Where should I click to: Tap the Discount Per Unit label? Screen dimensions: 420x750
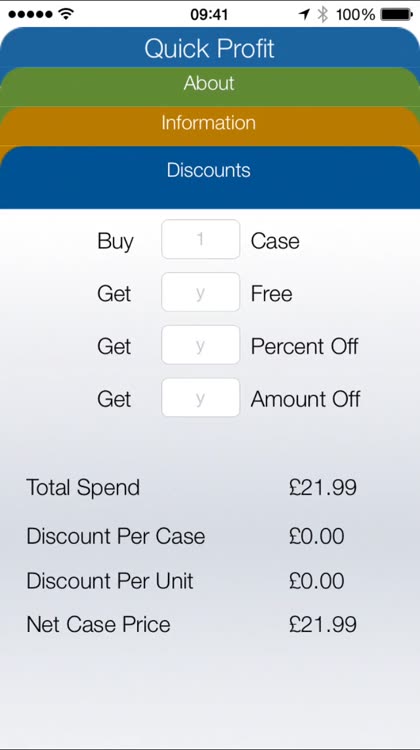click(110, 581)
